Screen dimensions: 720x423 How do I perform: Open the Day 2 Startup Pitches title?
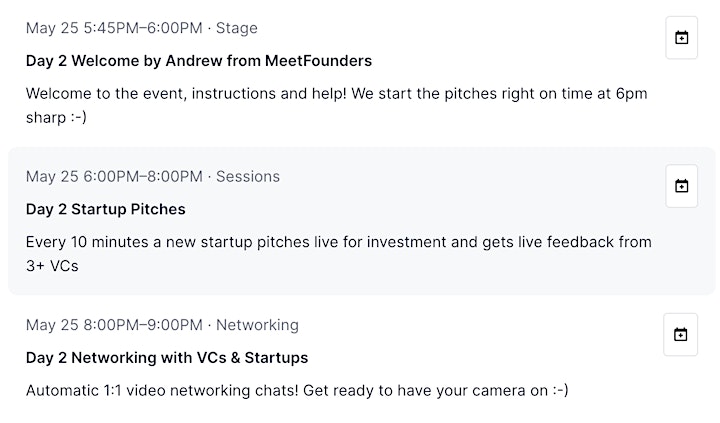coord(106,209)
